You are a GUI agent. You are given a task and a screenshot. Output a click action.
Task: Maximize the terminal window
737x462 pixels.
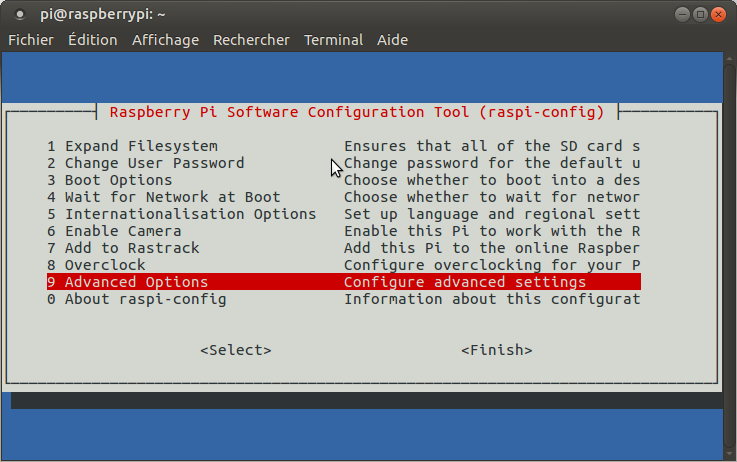[x=700, y=14]
